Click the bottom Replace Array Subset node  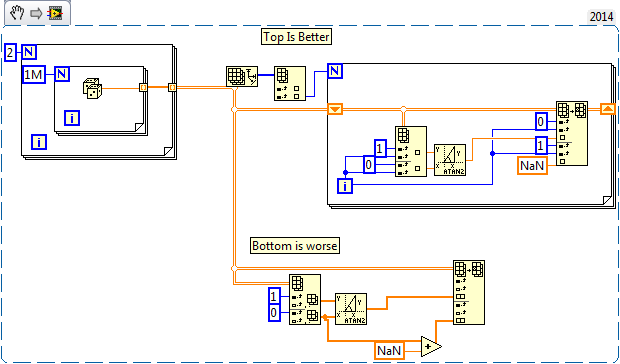click(x=469, y=292)
